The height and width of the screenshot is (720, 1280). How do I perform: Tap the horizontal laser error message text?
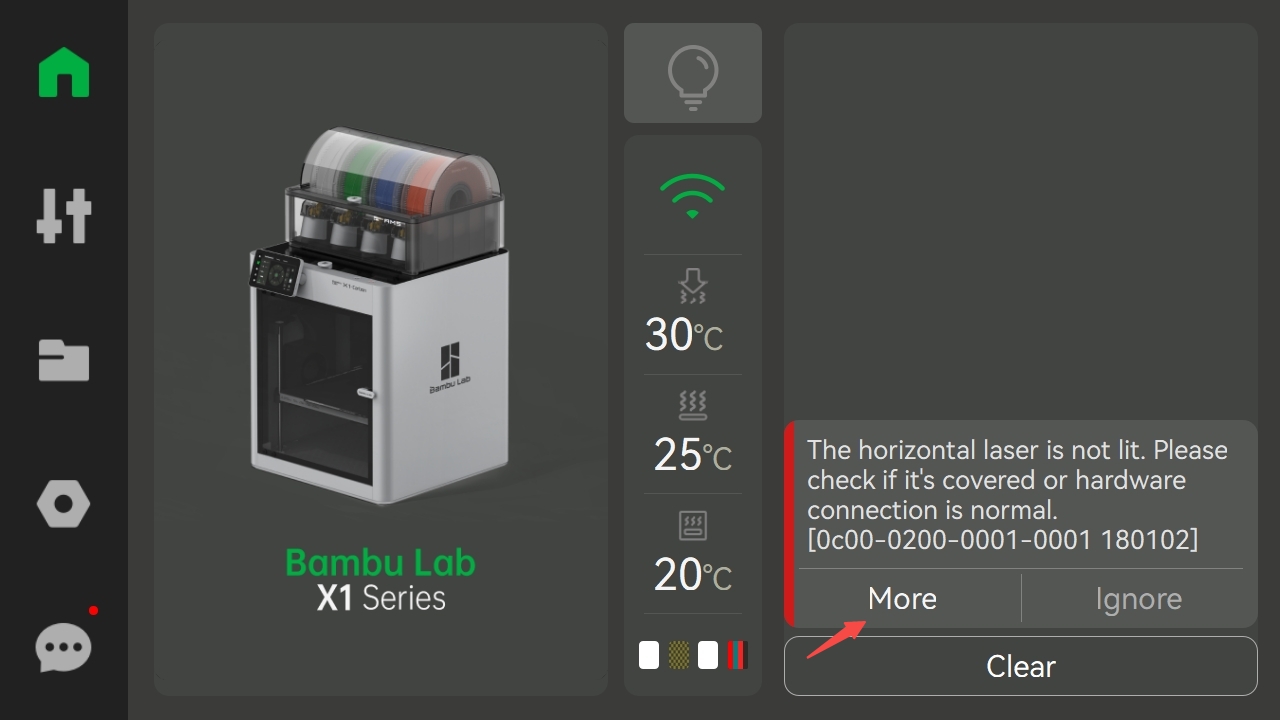point(1017,495)
